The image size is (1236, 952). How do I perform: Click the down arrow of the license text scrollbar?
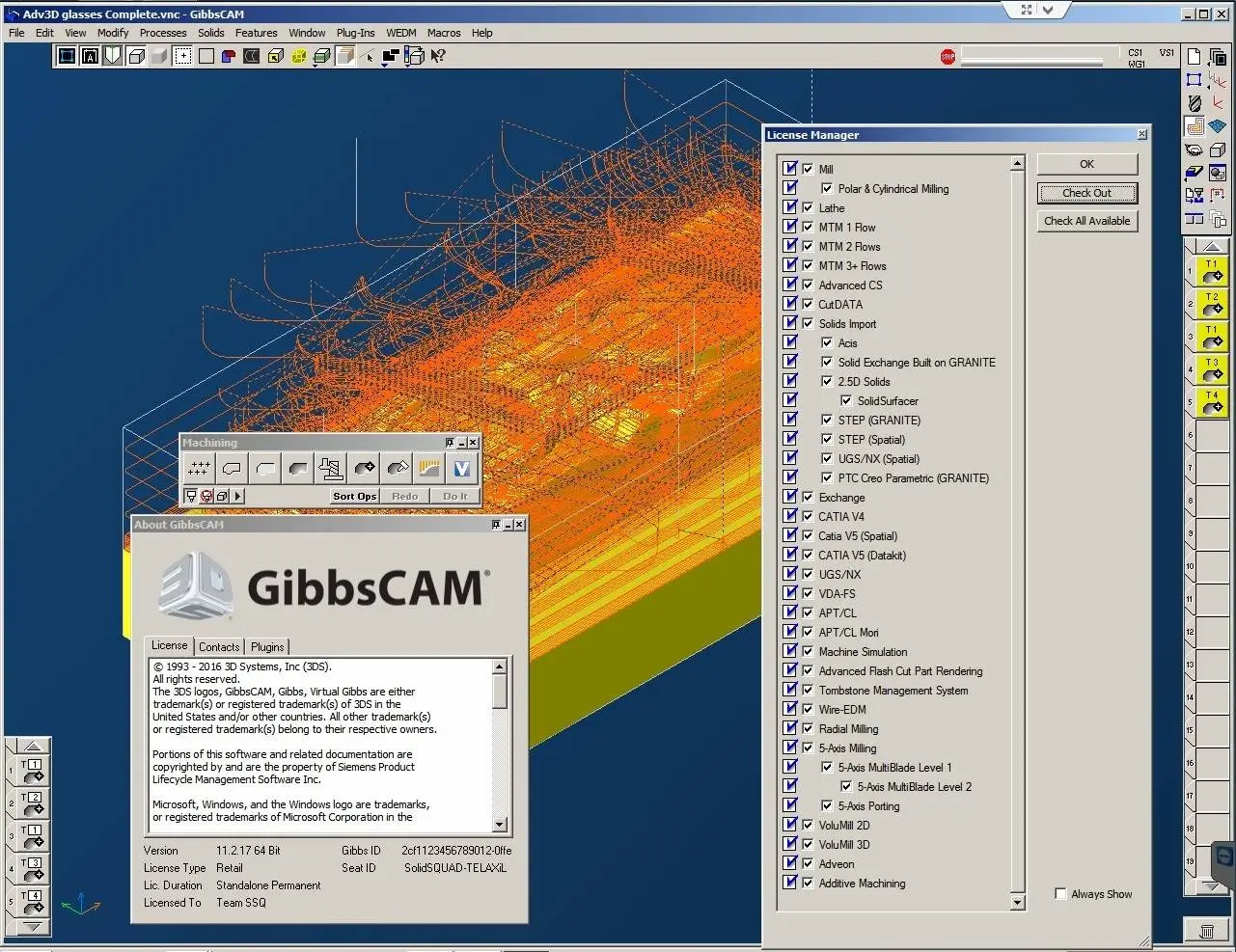[499, 825]
